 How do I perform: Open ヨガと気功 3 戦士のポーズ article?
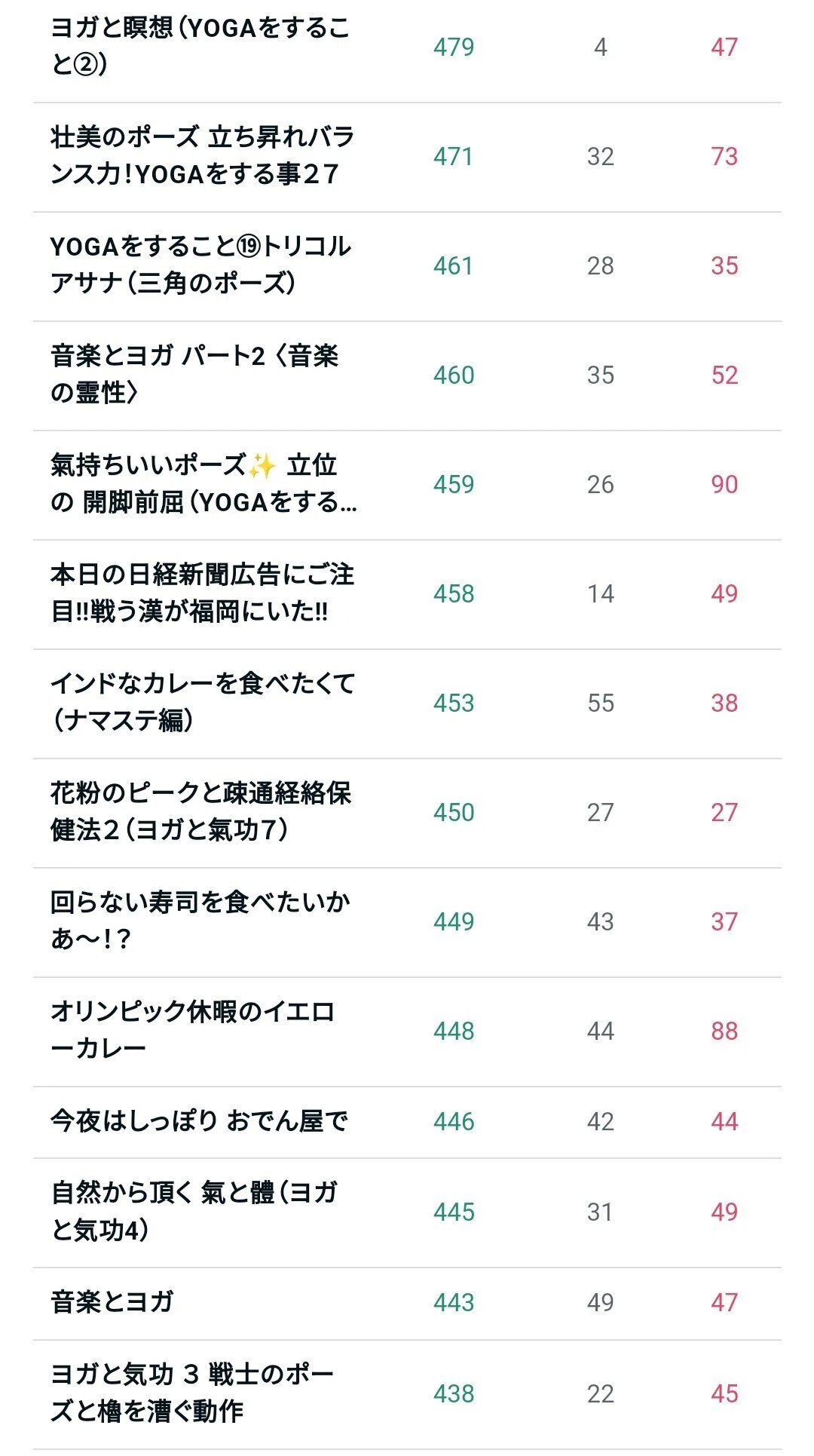click(192, 1393)
